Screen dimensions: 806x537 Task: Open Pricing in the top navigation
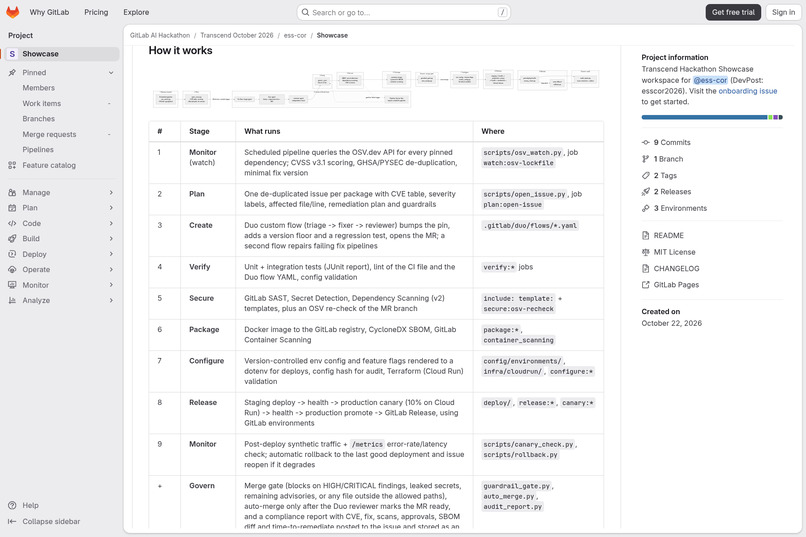point(96,12)
